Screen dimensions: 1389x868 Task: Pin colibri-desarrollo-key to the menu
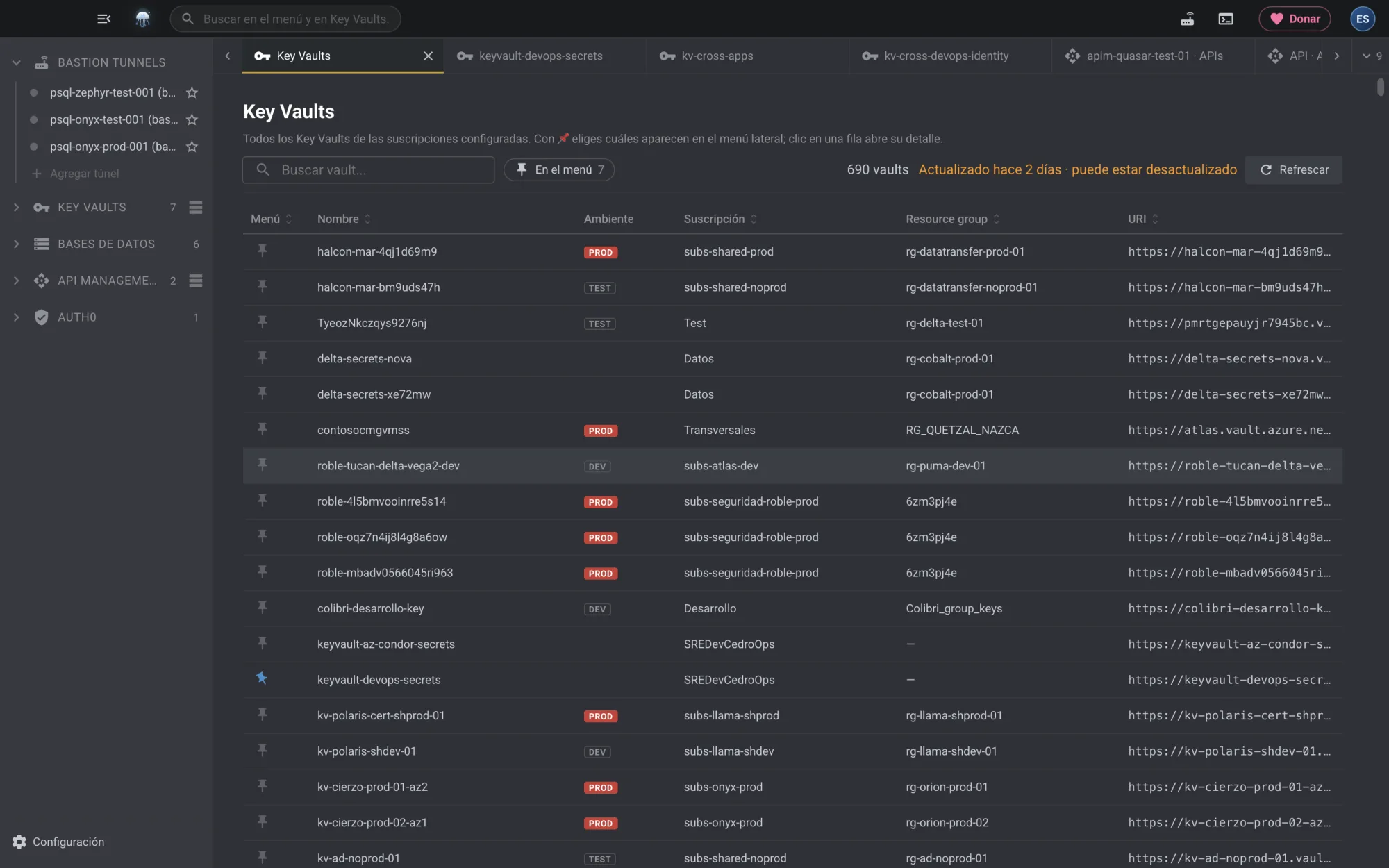coord(263,608)
